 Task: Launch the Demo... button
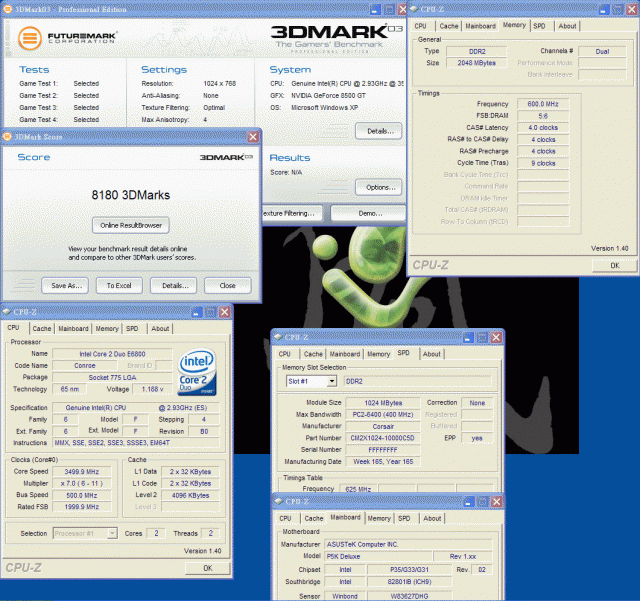(368, 213)
